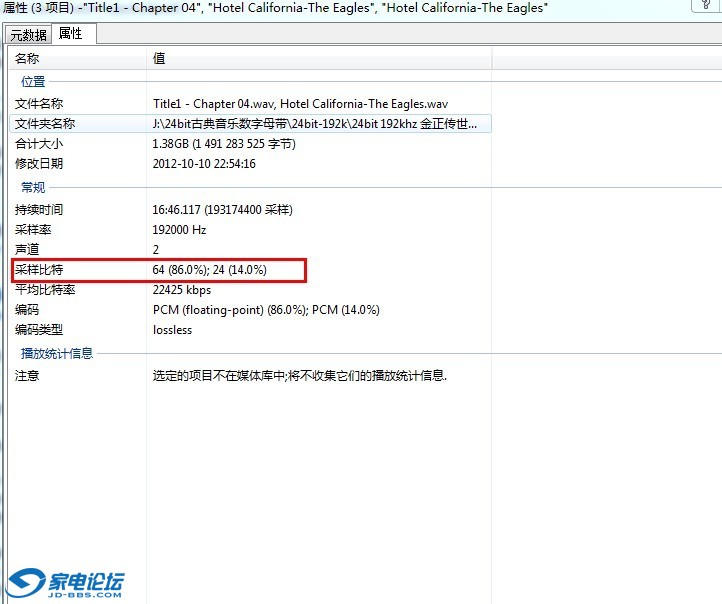Image resolution: width=722 pixels, height=604 pixels.
Task: Select the 文件名称 row label
Action: (x=39, y=104)
